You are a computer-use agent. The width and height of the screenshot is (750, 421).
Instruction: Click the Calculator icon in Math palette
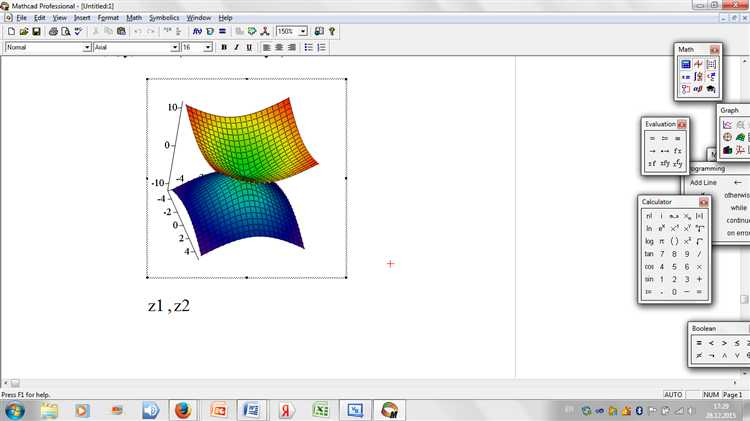pos(686,64)
